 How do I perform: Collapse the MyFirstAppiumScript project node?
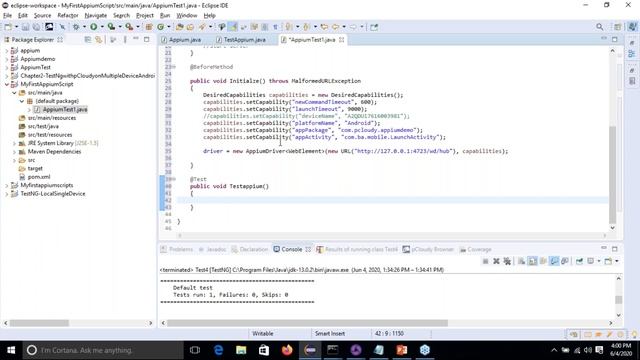[7, 84]
